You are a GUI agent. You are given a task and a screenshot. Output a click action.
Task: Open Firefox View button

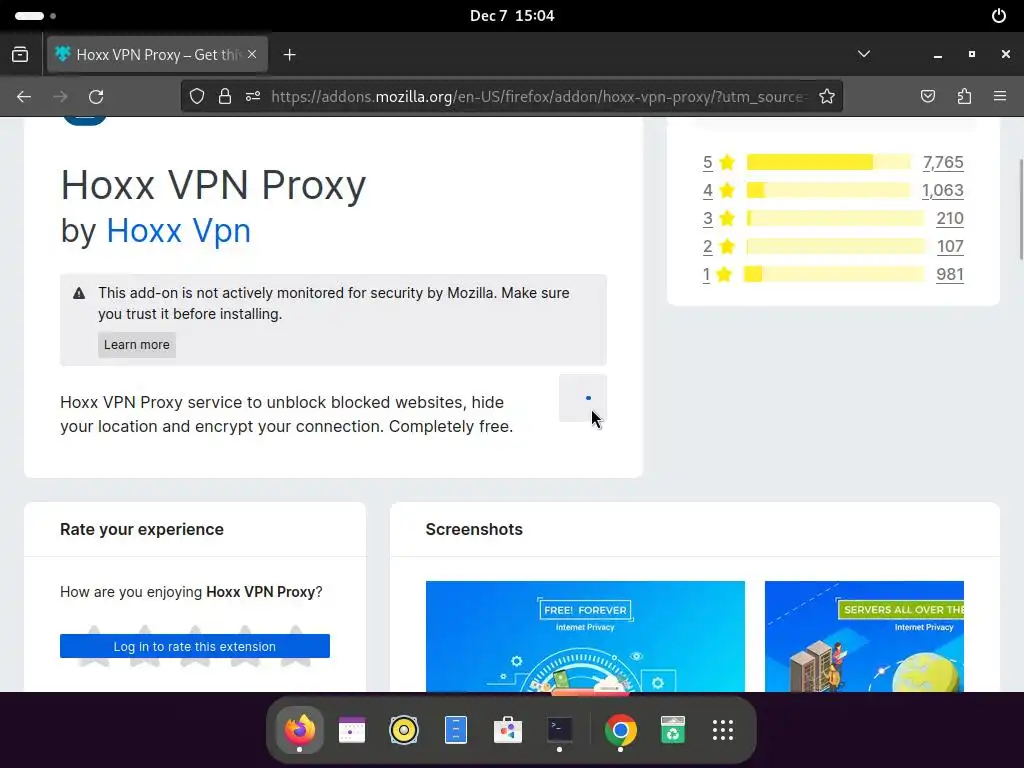(x=20, y=55)
